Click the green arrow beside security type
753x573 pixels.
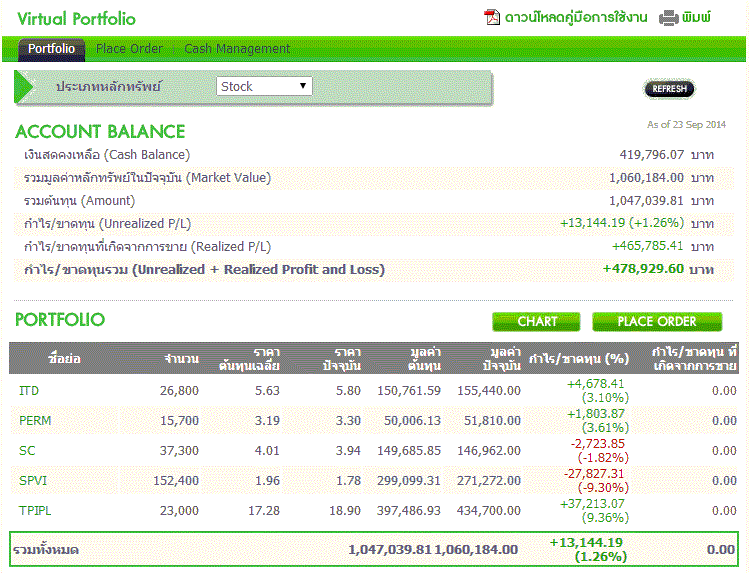[x=25, y=87]
